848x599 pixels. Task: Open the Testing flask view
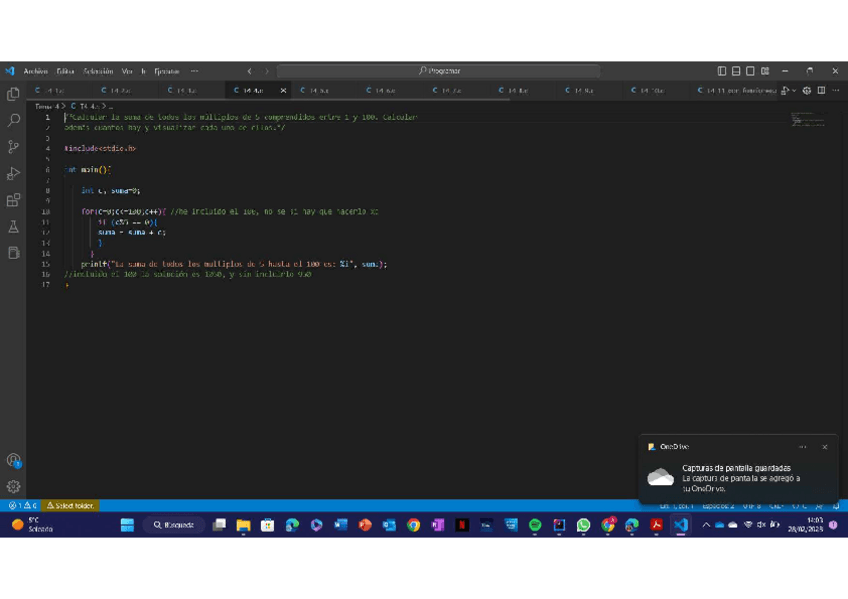[13, 227]
